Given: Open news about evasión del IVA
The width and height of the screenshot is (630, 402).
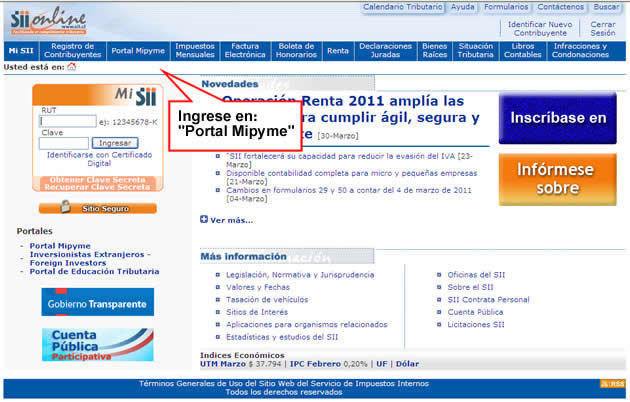Looking at the screenshot, I should [349, 160].
